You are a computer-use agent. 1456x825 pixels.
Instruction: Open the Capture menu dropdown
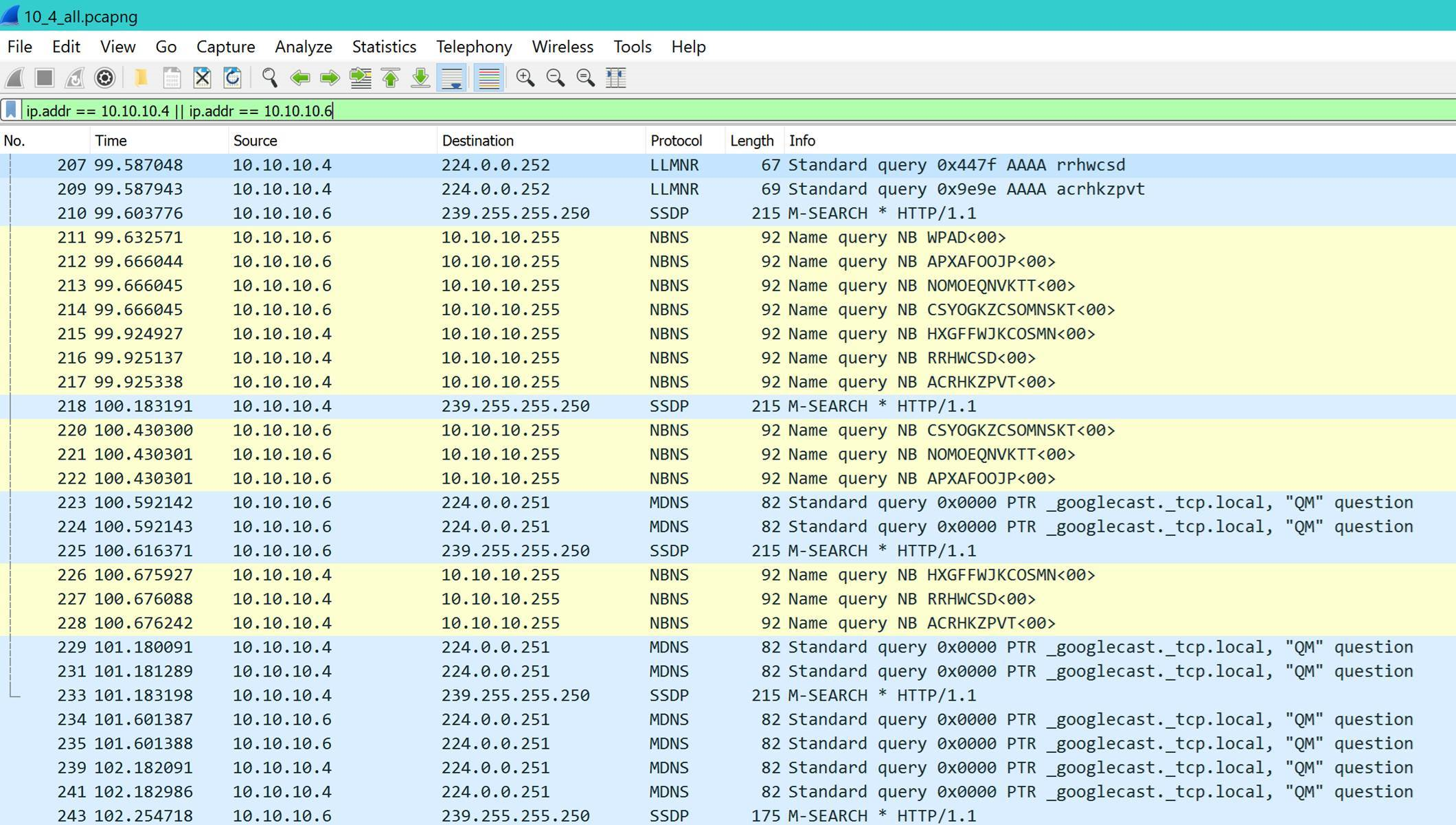[x=225, y=47]
